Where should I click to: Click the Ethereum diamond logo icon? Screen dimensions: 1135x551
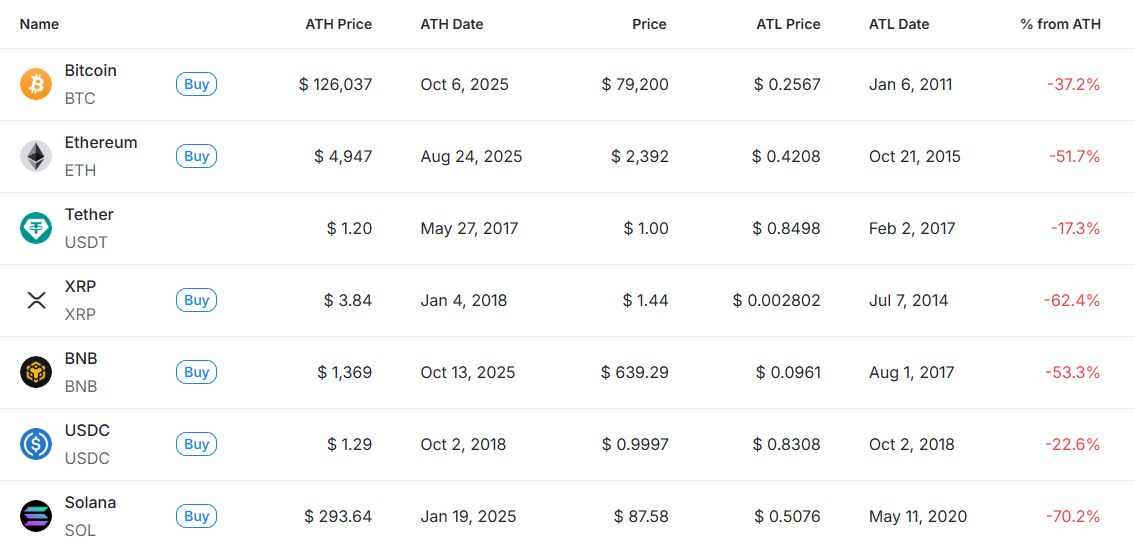point(36,156)
